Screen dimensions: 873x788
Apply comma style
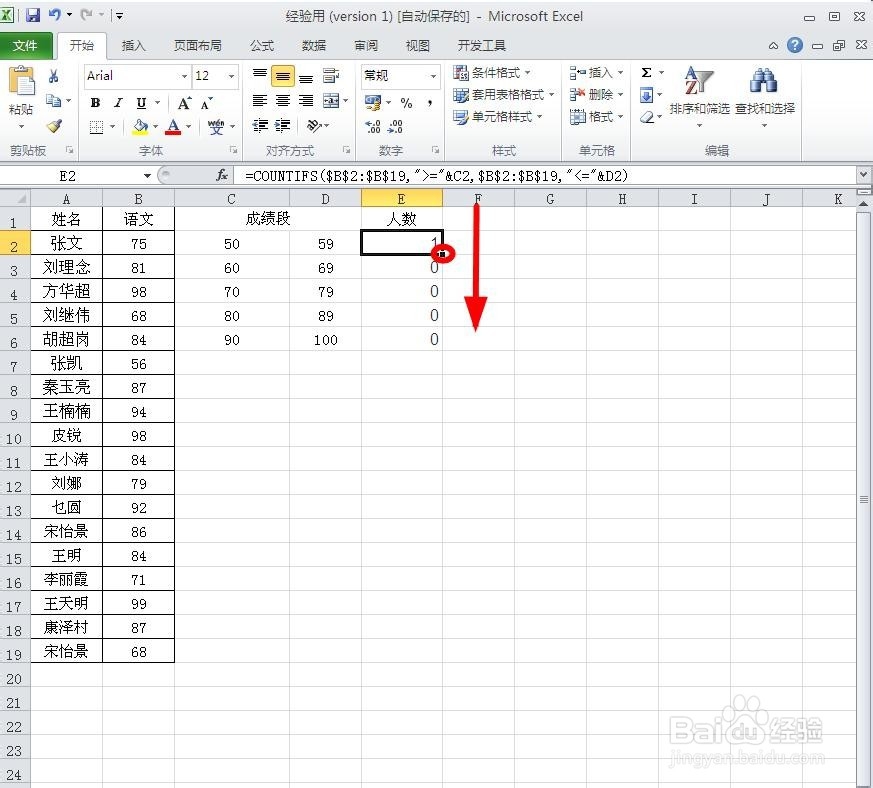click(430, 103)
